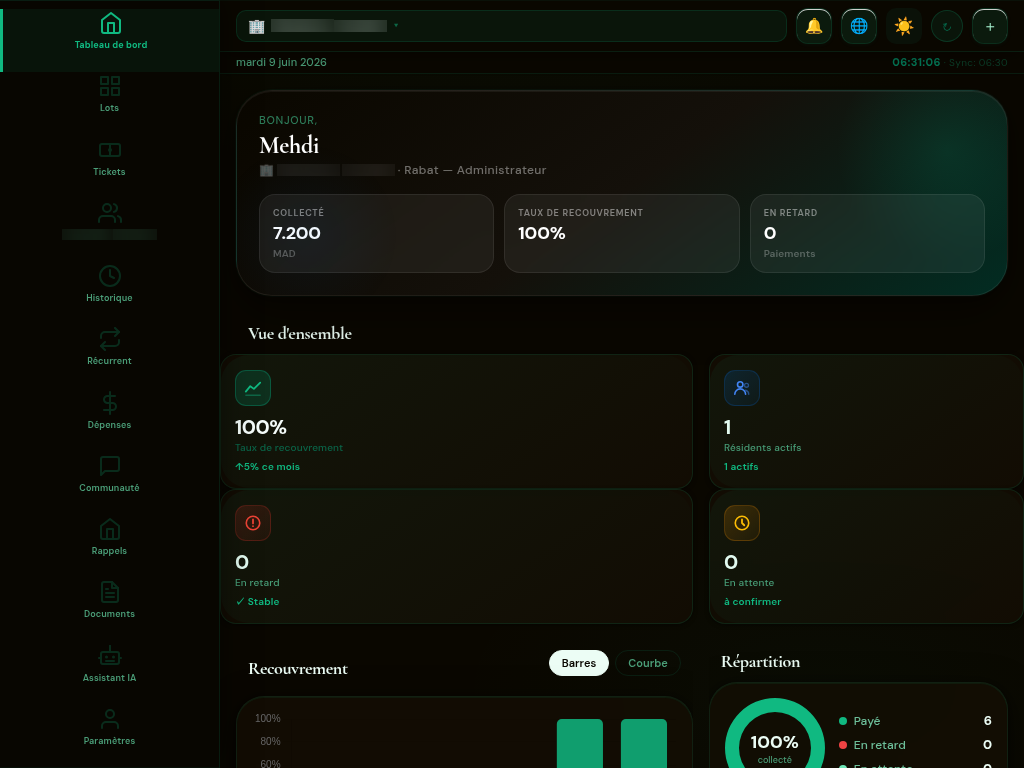
Task: Click the plus add button
Action: 990,26
